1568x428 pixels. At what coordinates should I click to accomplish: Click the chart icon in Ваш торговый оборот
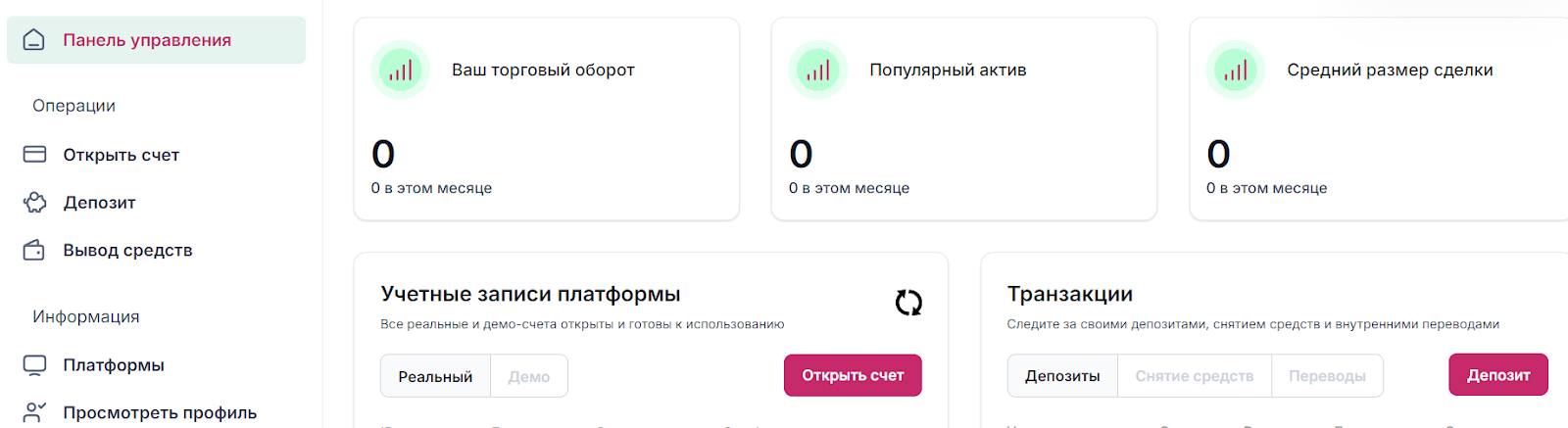tap(400, 71)
